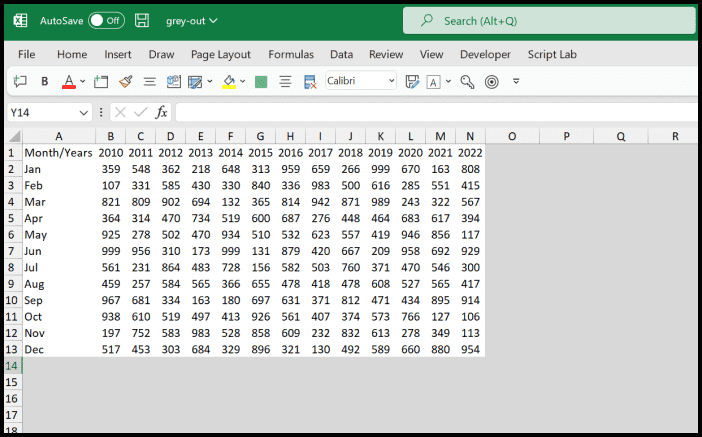This screenshot has height=437, width=702.
Task: Expand the font color dropdown arrow
Action: 83,81
